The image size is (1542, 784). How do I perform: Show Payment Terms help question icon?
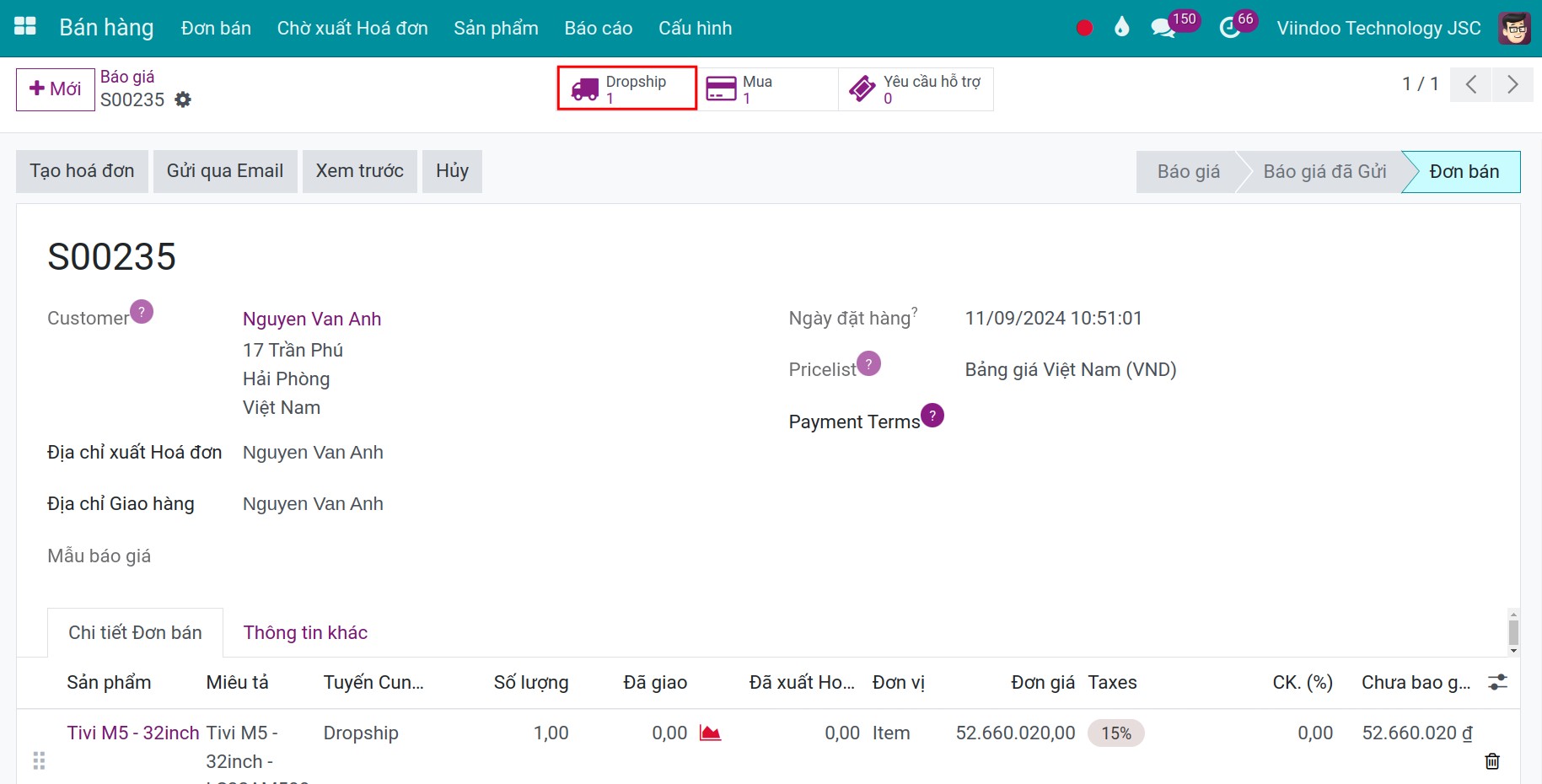(932, 416)
